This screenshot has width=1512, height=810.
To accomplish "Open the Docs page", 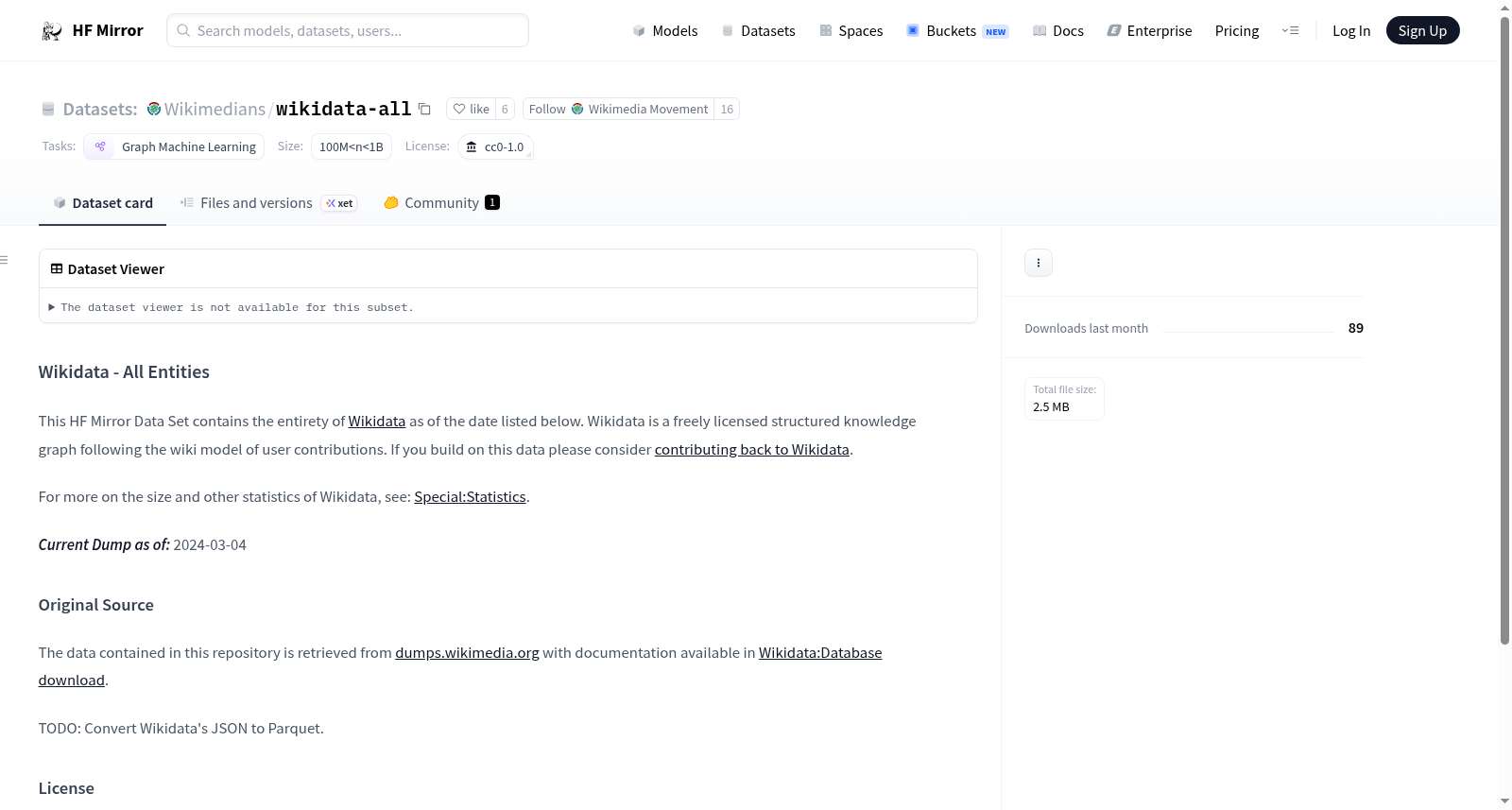I will click(1058, 31).
